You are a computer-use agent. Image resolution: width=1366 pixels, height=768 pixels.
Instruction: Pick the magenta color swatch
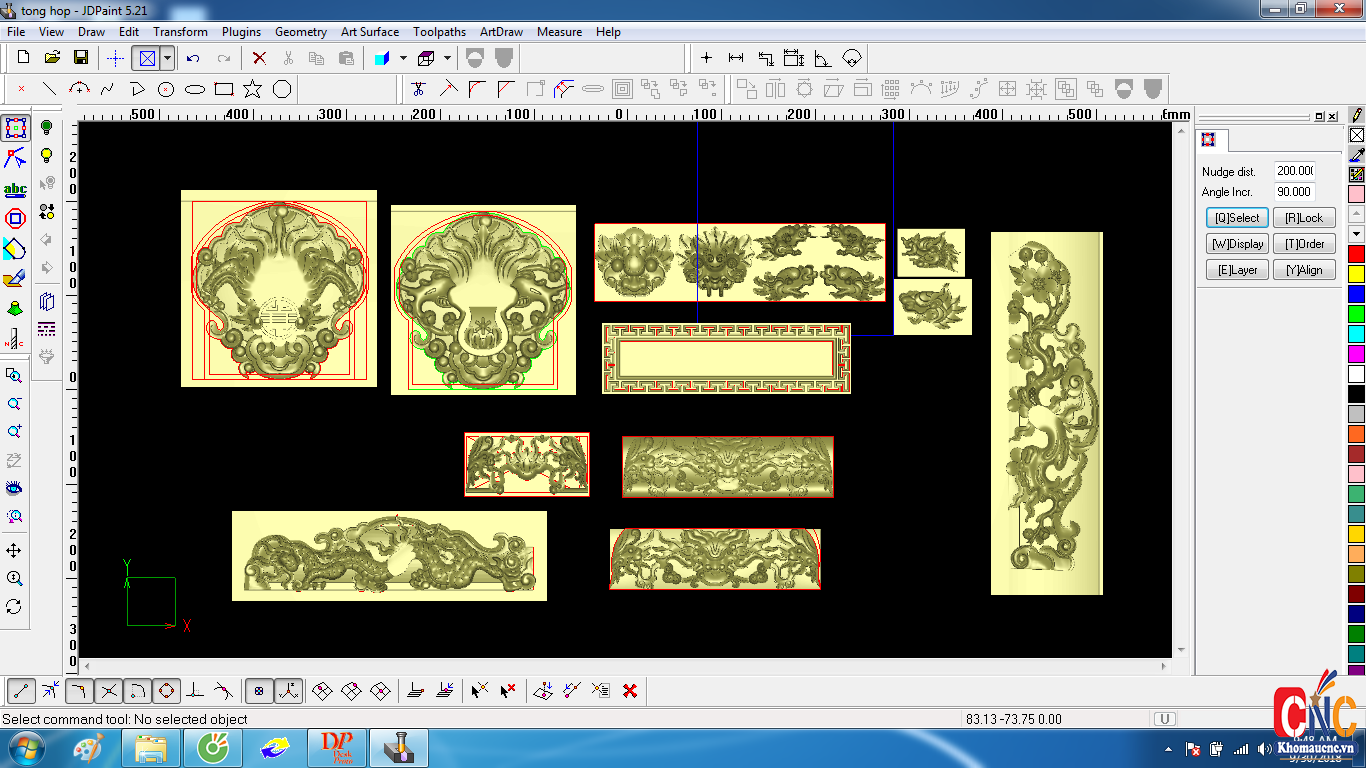pyautogui.click(x=1356, y=353)
